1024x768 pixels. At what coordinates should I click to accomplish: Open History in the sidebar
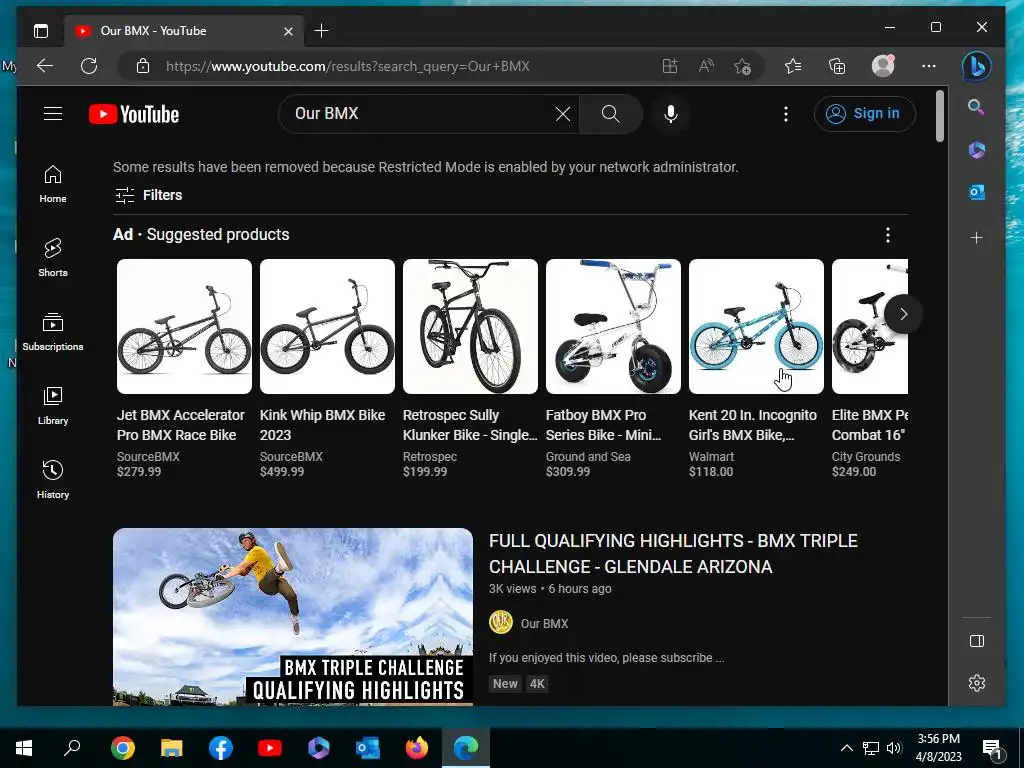53,480
